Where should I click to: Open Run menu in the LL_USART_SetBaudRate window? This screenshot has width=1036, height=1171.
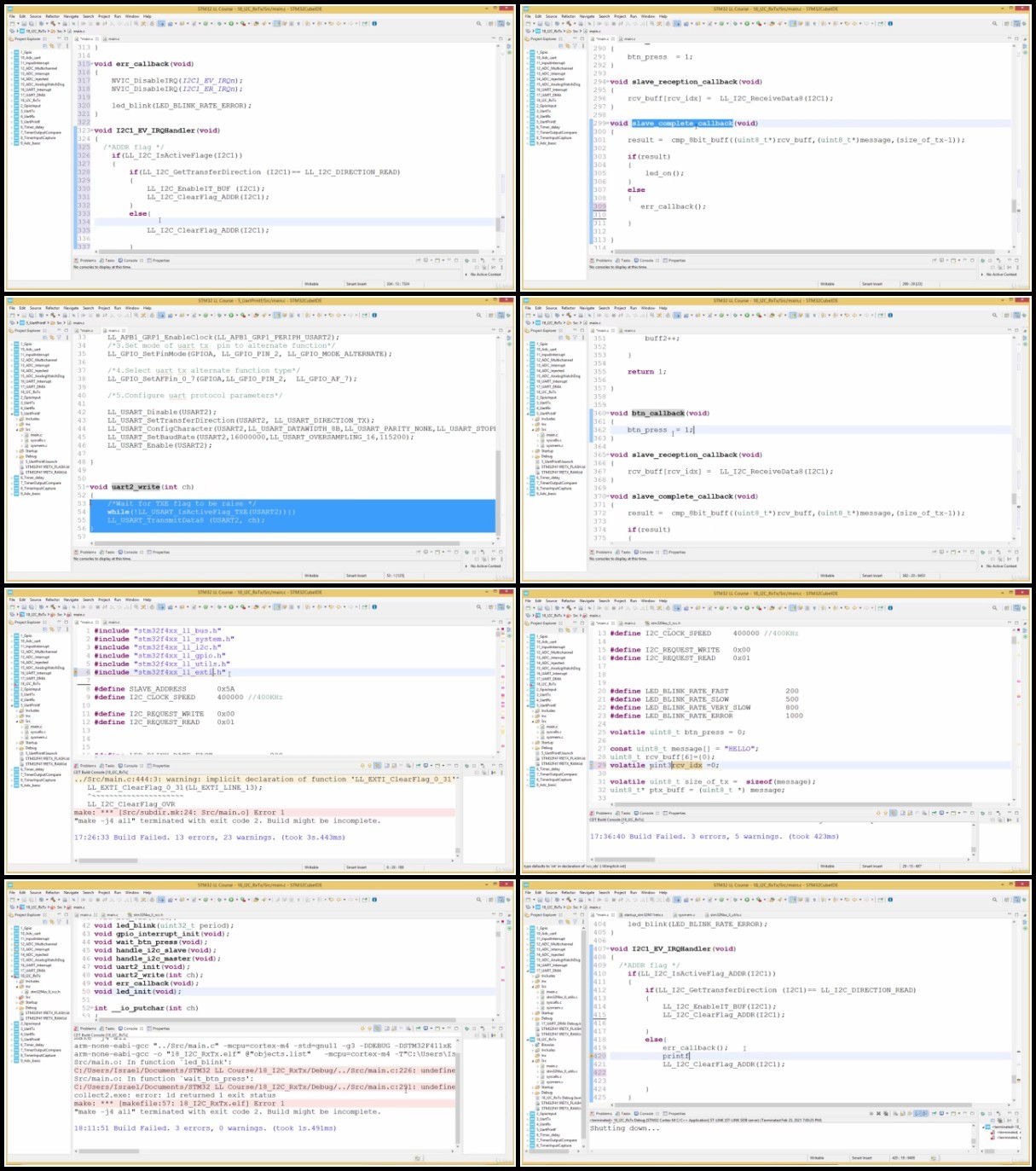117,308
